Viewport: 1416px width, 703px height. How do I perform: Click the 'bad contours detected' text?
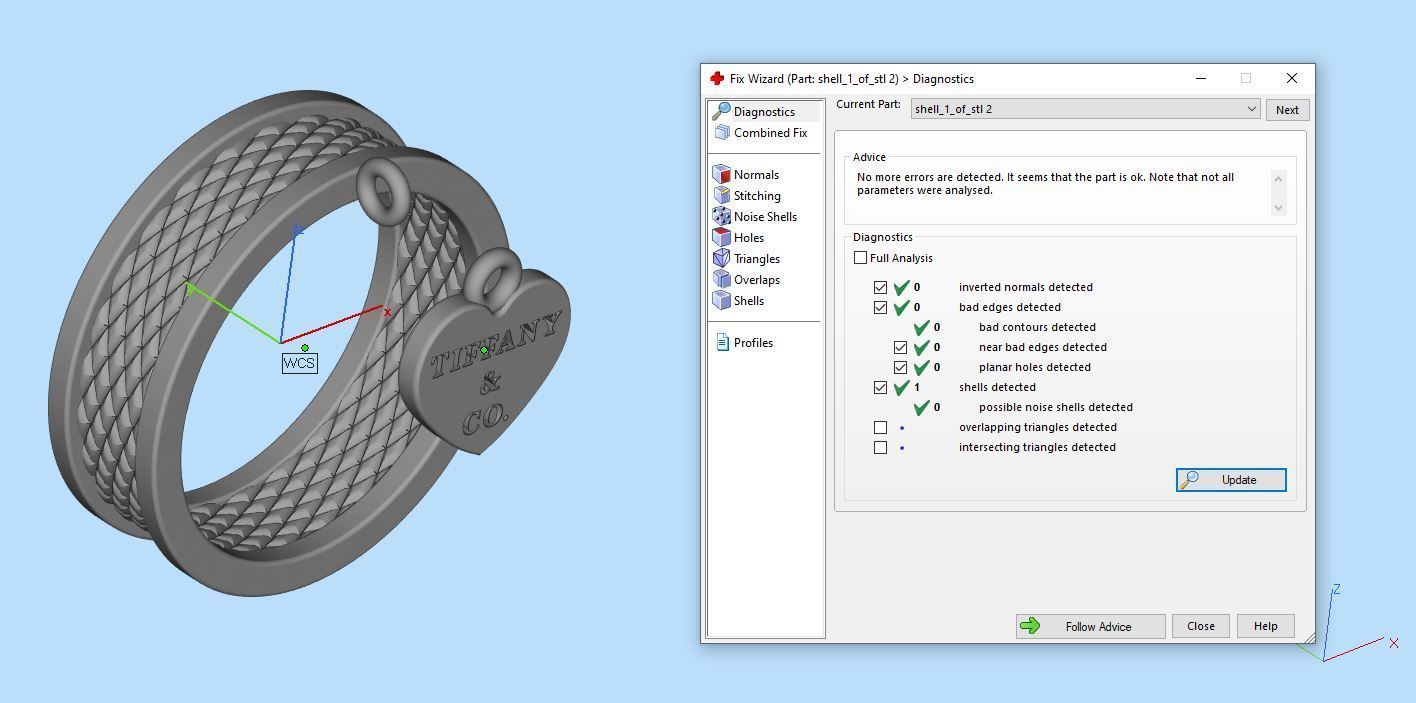(1037, 327)
